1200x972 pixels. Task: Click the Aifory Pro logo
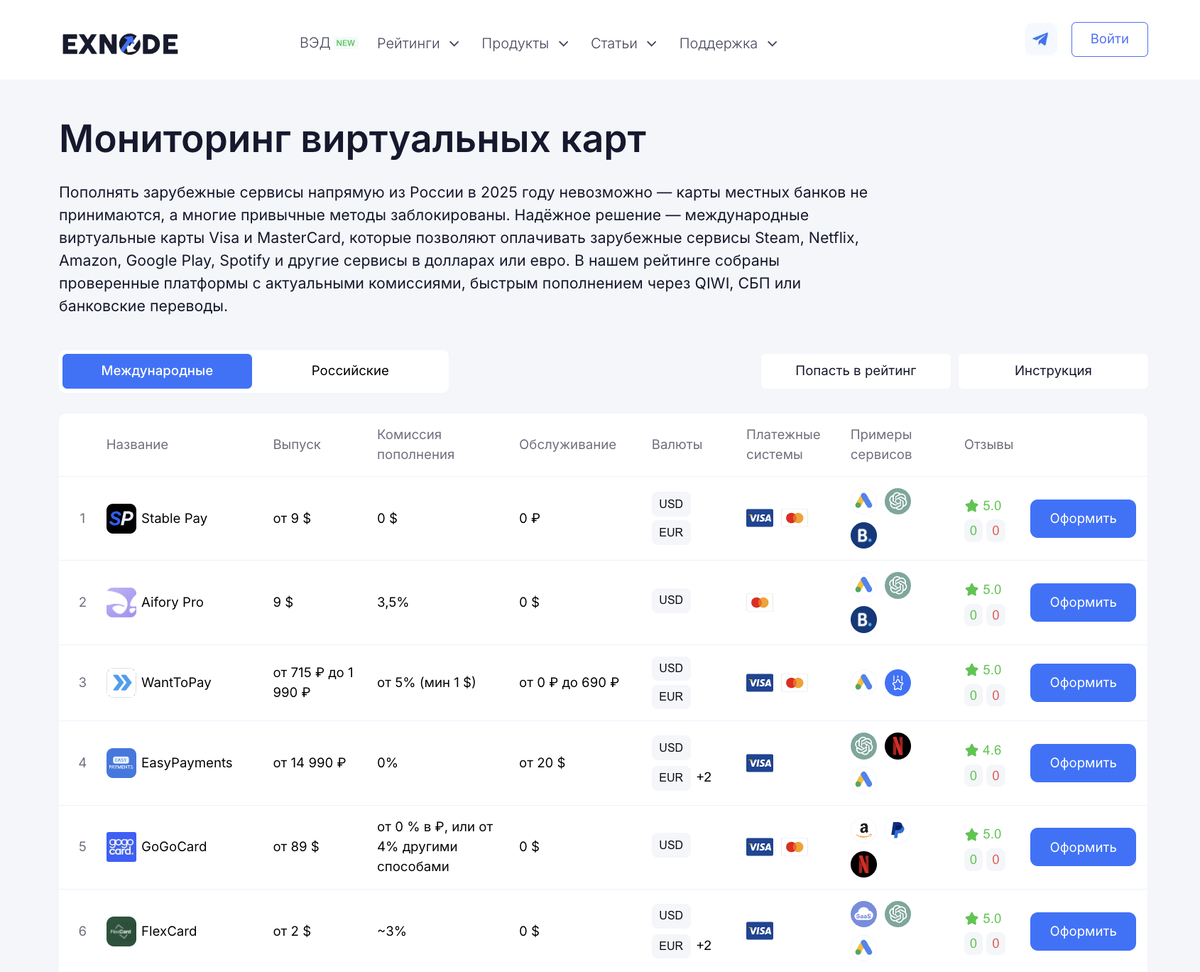(120, 602)
